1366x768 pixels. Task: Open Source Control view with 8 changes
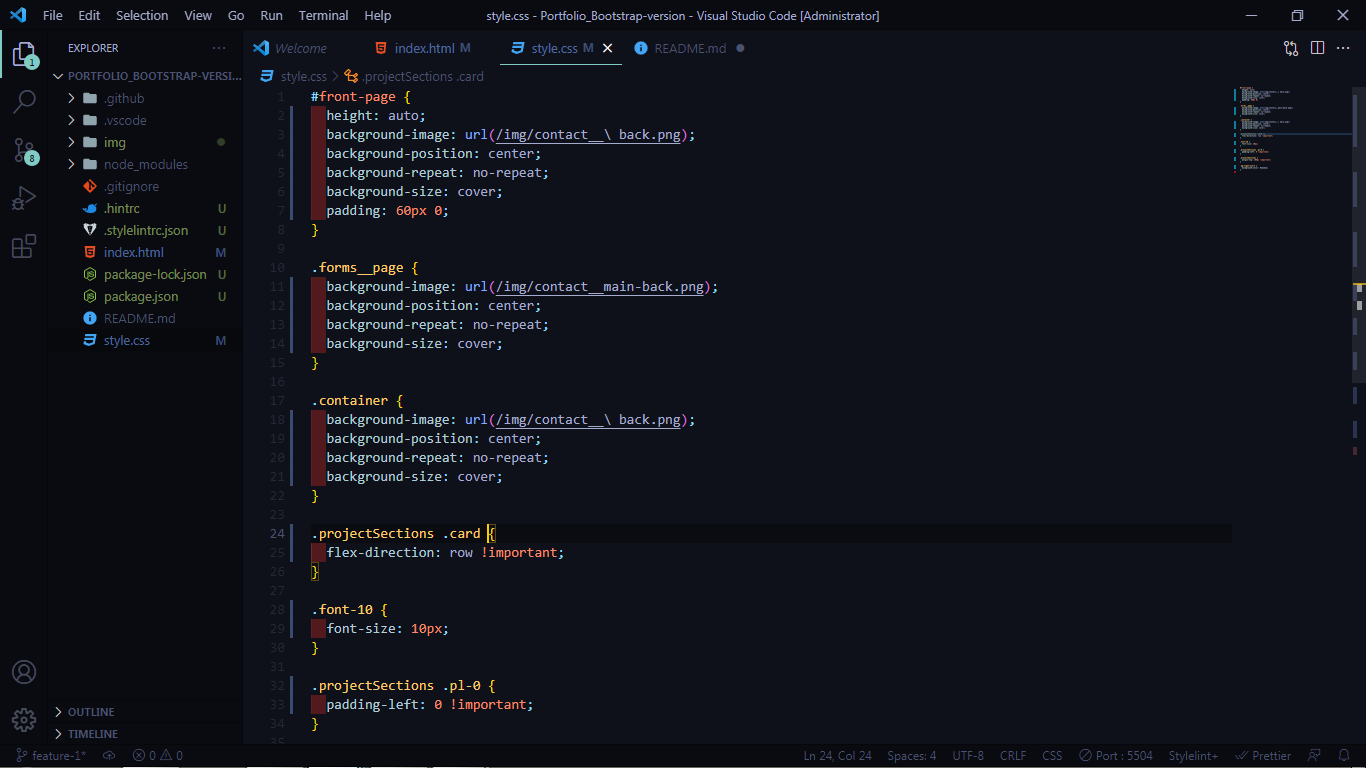point(24,150)
